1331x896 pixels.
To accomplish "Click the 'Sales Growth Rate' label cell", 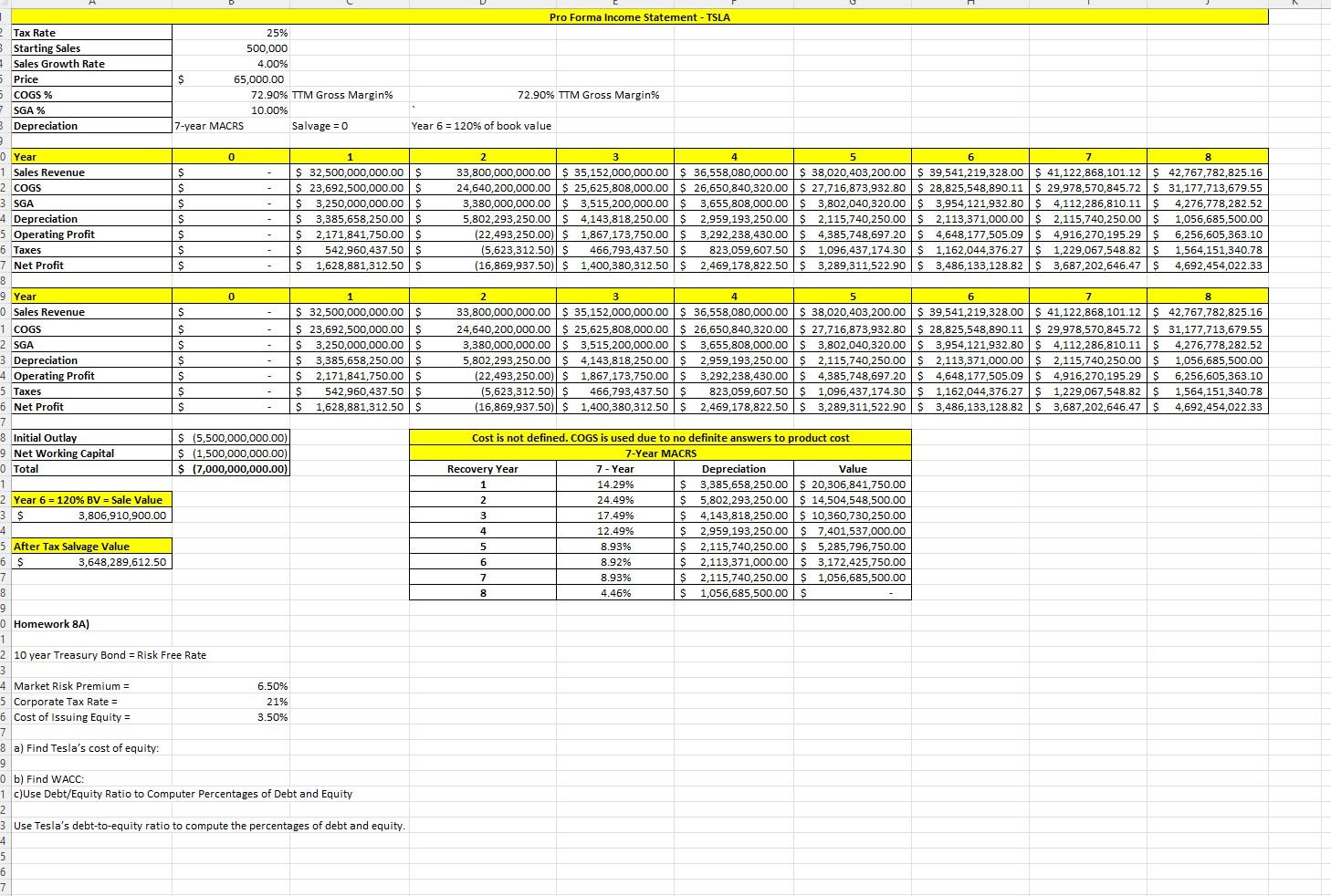I will coord(91,64).
